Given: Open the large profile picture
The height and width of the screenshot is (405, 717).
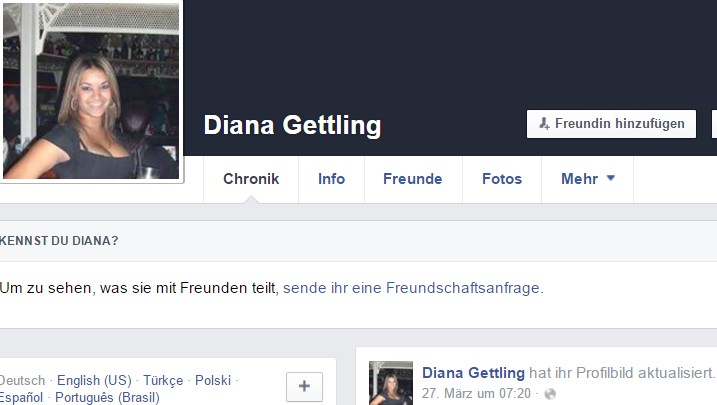Looking at the screenshot, I should click(x=91, y=91).
